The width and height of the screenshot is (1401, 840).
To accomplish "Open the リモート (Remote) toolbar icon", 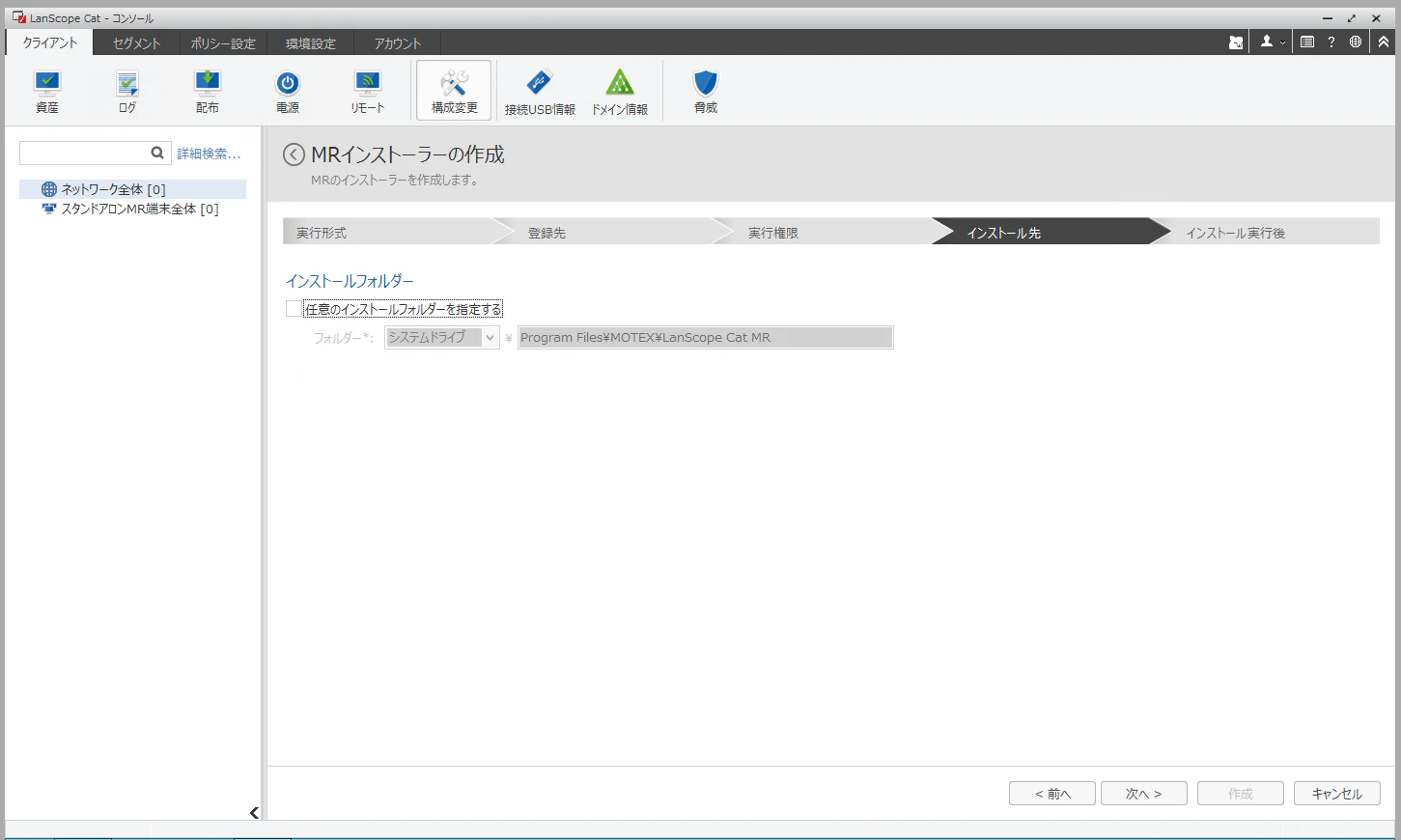I will [368, 92].
